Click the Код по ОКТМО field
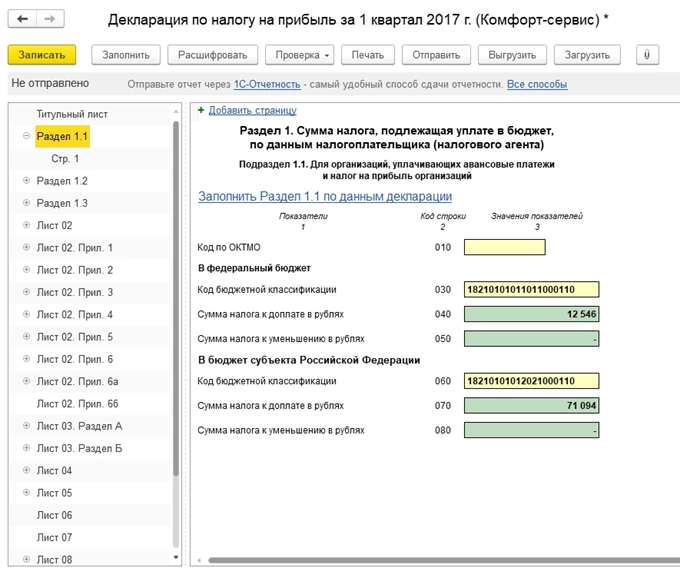The image size is (680, 568). (x=505, y=247)
